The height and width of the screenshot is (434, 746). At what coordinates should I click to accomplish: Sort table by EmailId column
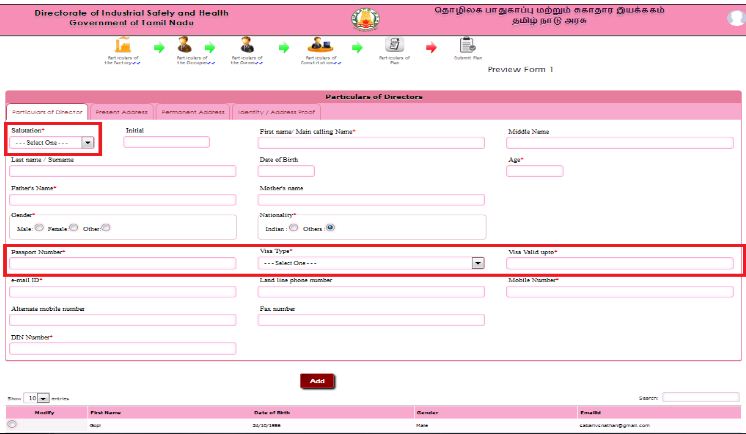[x=659, y=413]
